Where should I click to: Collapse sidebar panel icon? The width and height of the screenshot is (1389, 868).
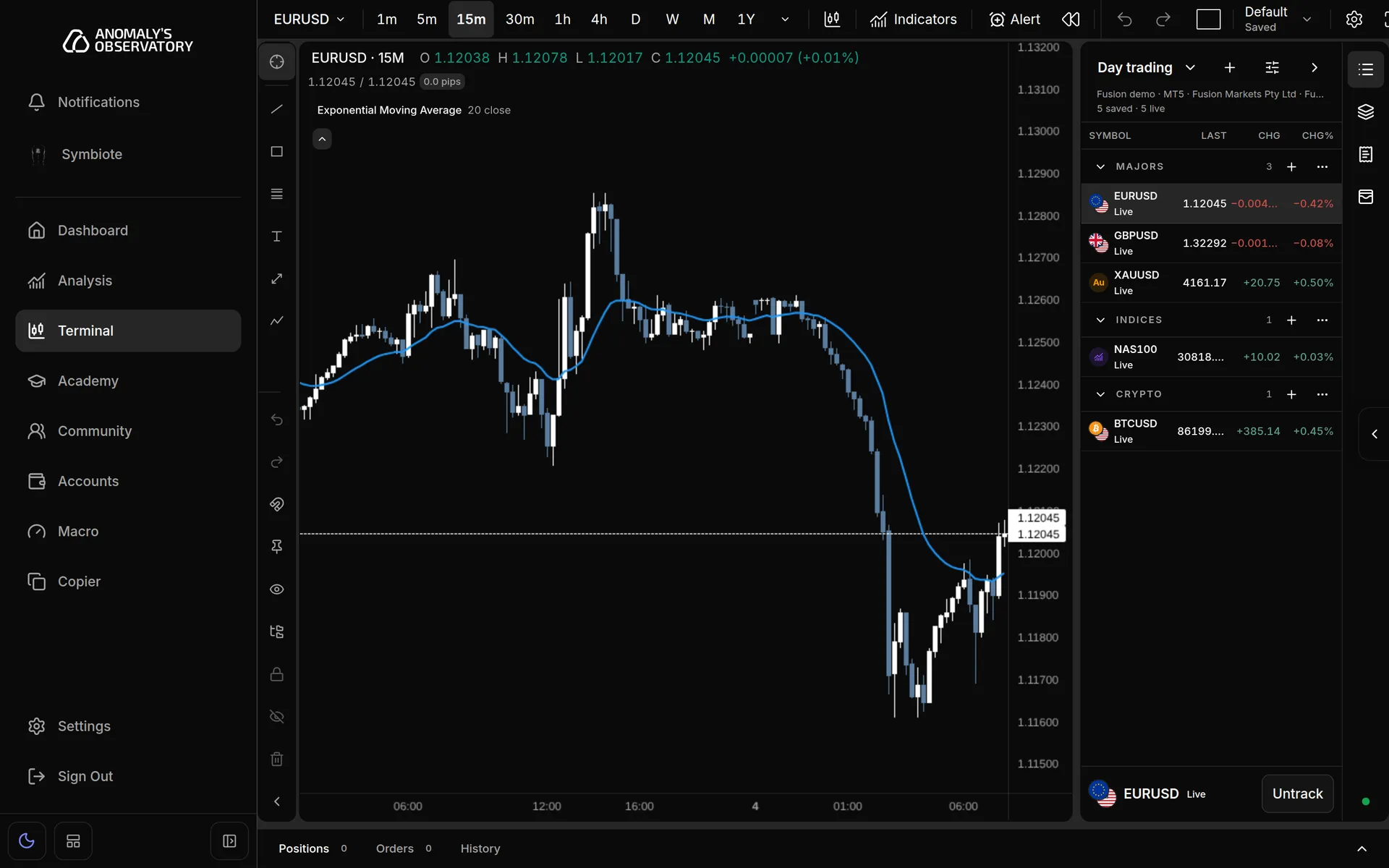[229, 841]
